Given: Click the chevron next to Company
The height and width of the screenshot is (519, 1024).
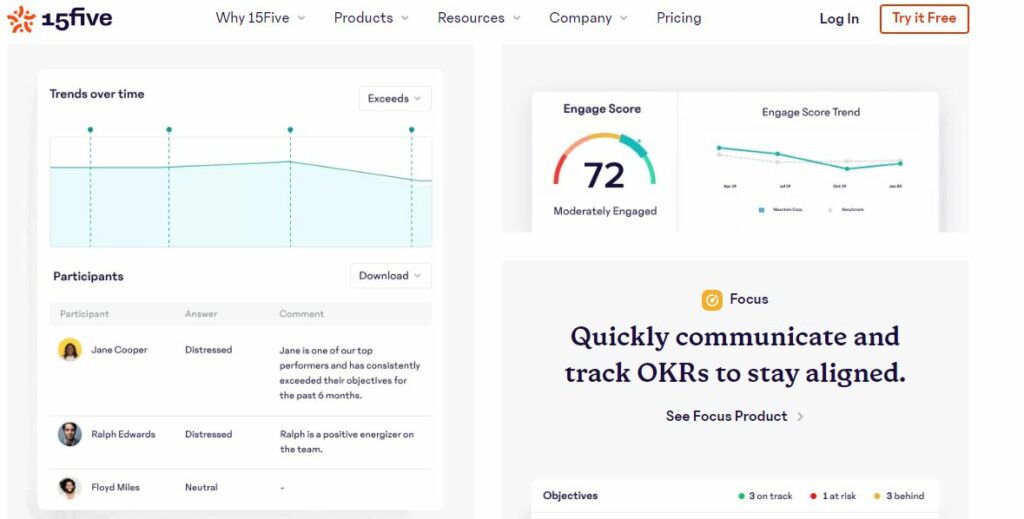Looking at the screenshot, I should click(x=623, y=18).
